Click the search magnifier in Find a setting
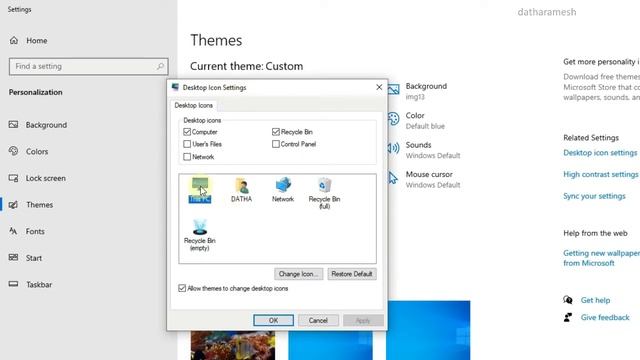The image size is (640, 360). pos(160,66)
